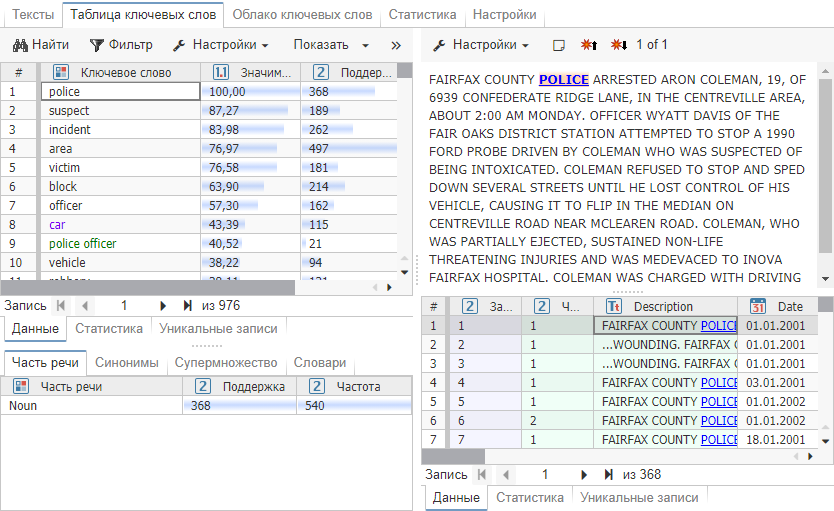
Task: Show more toolbar items via double chevron
Action: pos(396,45)
